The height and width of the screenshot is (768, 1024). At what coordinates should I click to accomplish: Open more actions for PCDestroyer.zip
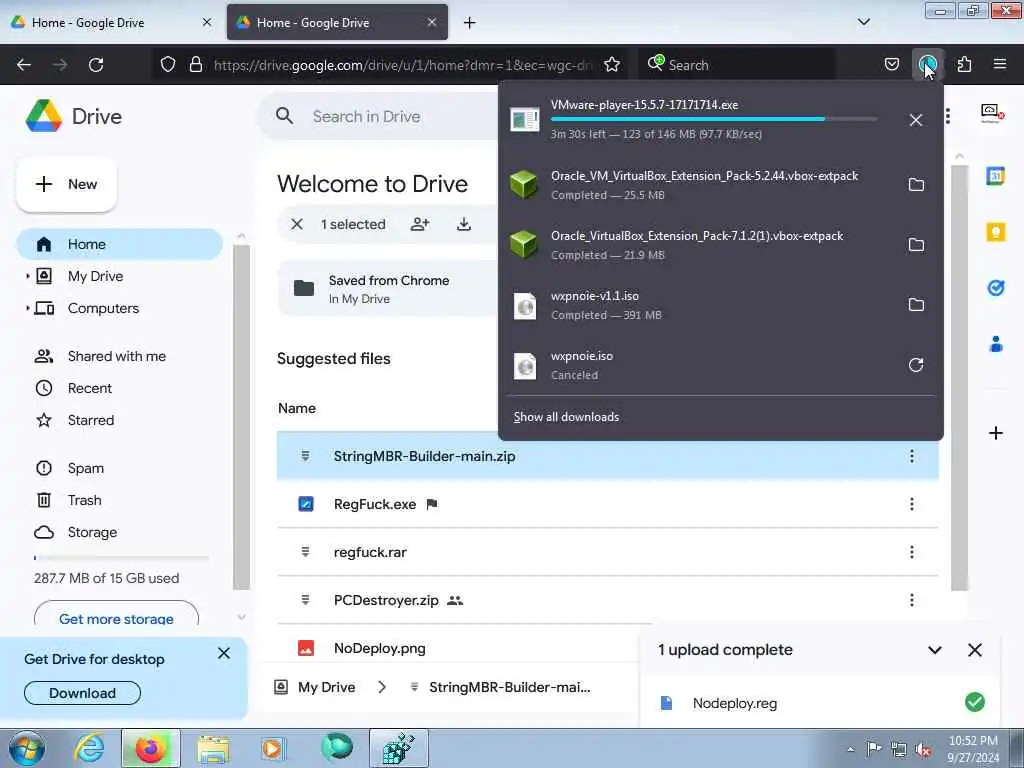tap(912, 600)
